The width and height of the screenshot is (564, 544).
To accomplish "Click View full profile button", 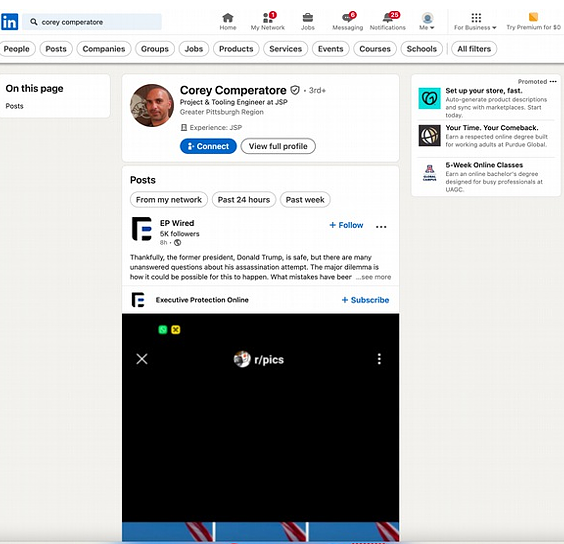I will pyautogui.click(x=278, y=146).
